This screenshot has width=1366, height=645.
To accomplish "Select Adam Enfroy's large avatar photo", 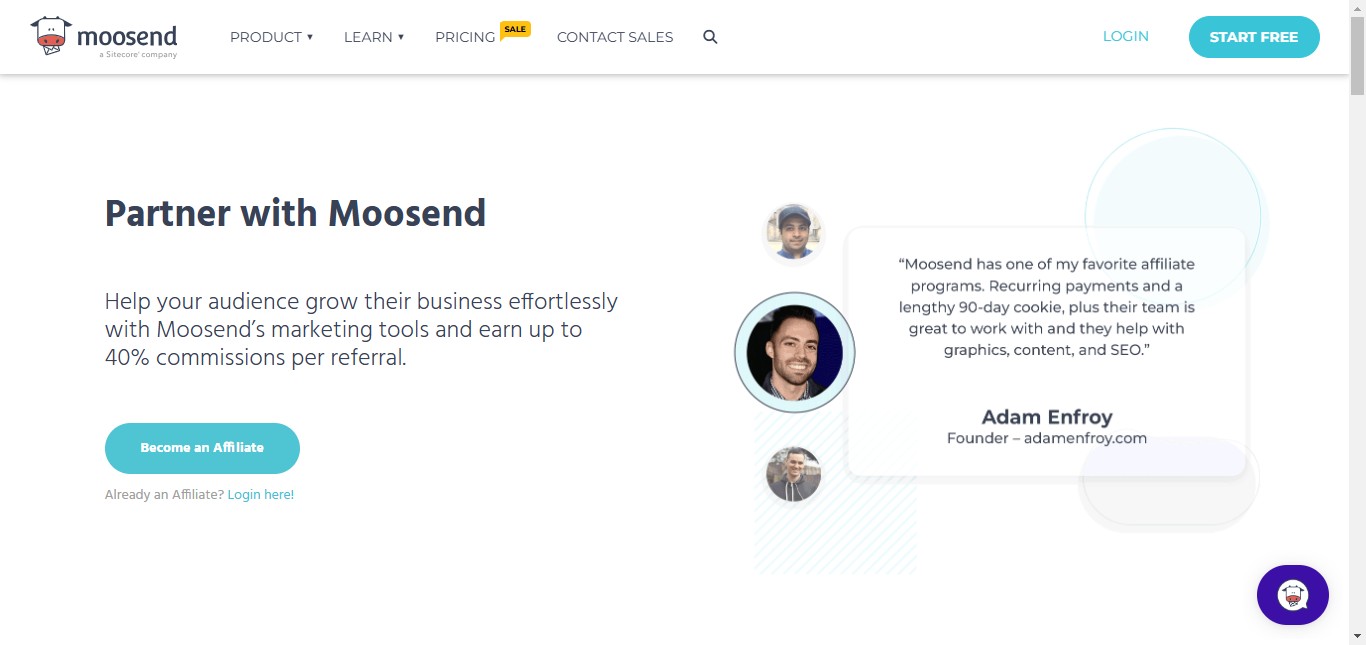I will pyautogui.click(x=795, y=352).
